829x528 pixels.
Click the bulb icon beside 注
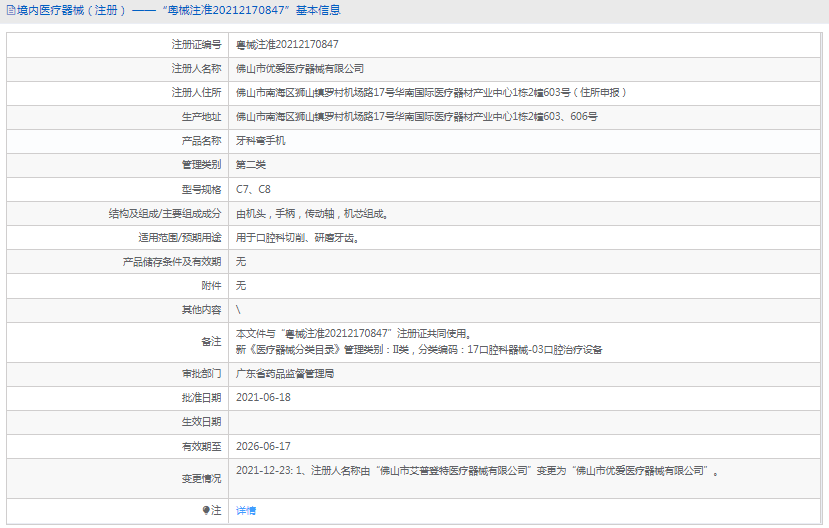pyautogui.click(x=206, y=511)
